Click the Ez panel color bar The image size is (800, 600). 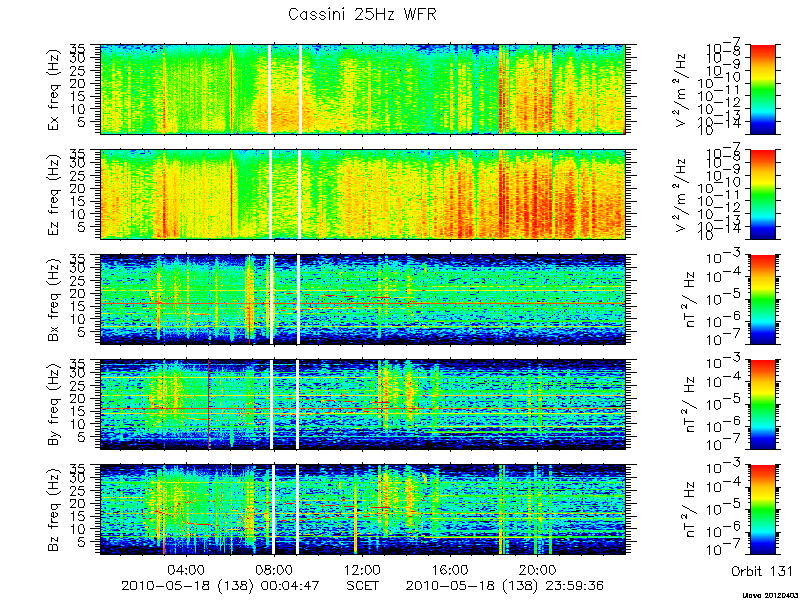click(x=762, y=194)
